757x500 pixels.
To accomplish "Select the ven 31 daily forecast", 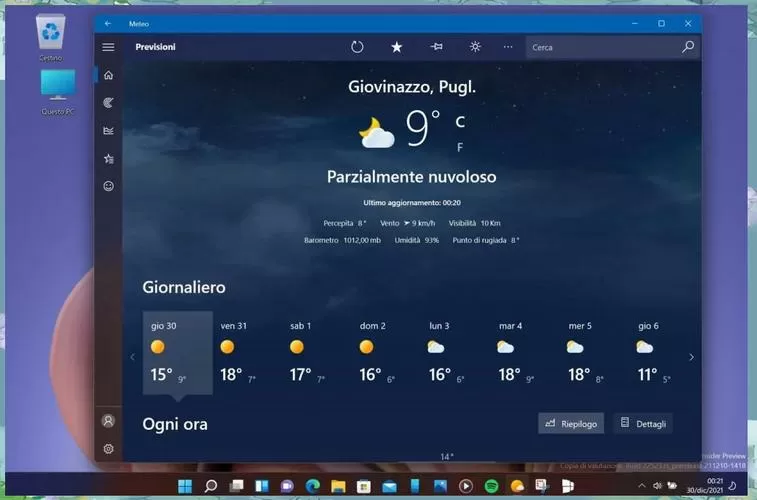I will (247, 353).
